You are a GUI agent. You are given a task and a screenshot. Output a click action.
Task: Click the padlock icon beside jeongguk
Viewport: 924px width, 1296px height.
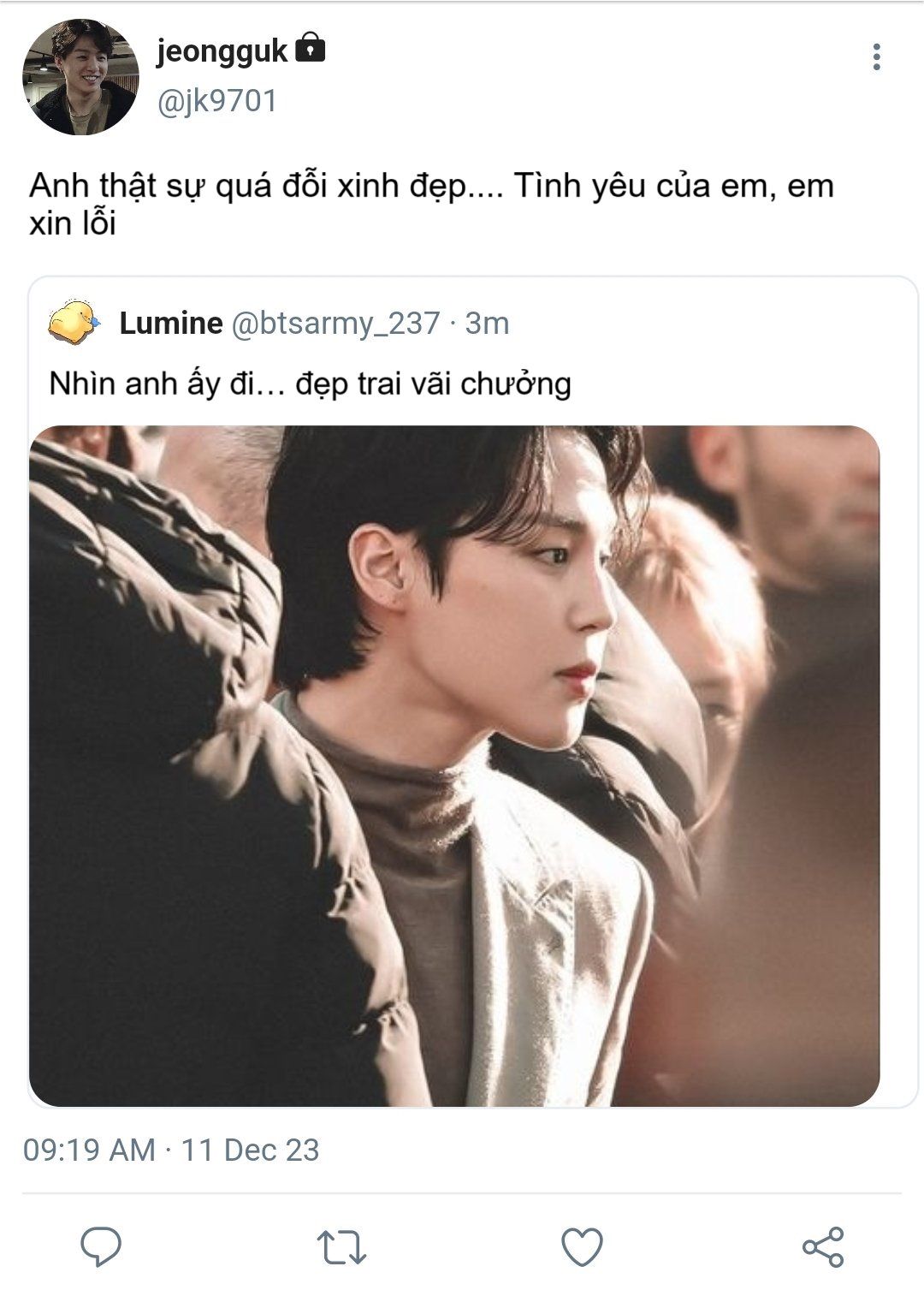[x=310, y=50]
